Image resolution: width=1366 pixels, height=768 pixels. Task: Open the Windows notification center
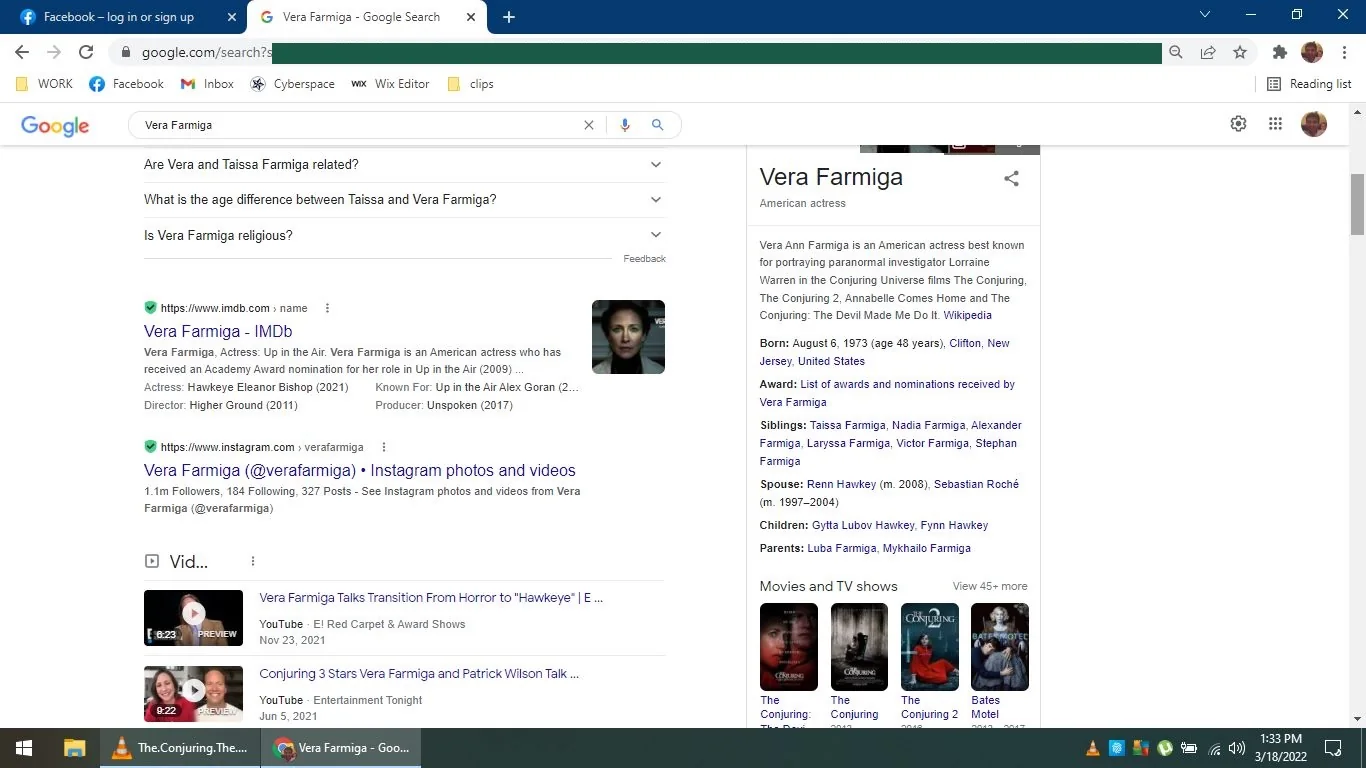pos(1333,748)
